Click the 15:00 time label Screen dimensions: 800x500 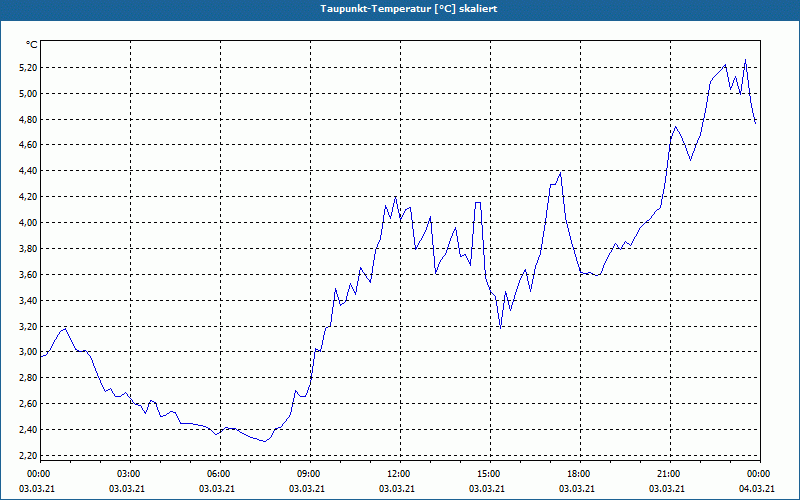(490, 474)
